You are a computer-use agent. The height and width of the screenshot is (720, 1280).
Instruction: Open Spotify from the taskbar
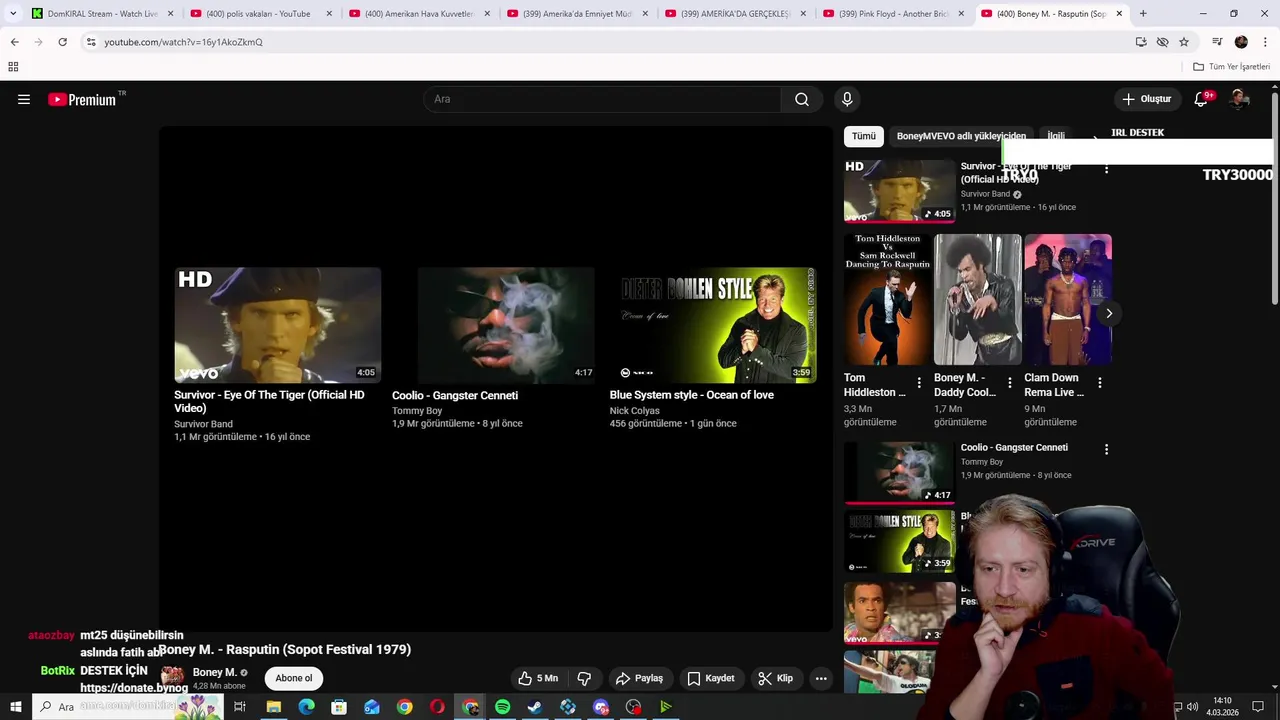[x=503, y=707]
